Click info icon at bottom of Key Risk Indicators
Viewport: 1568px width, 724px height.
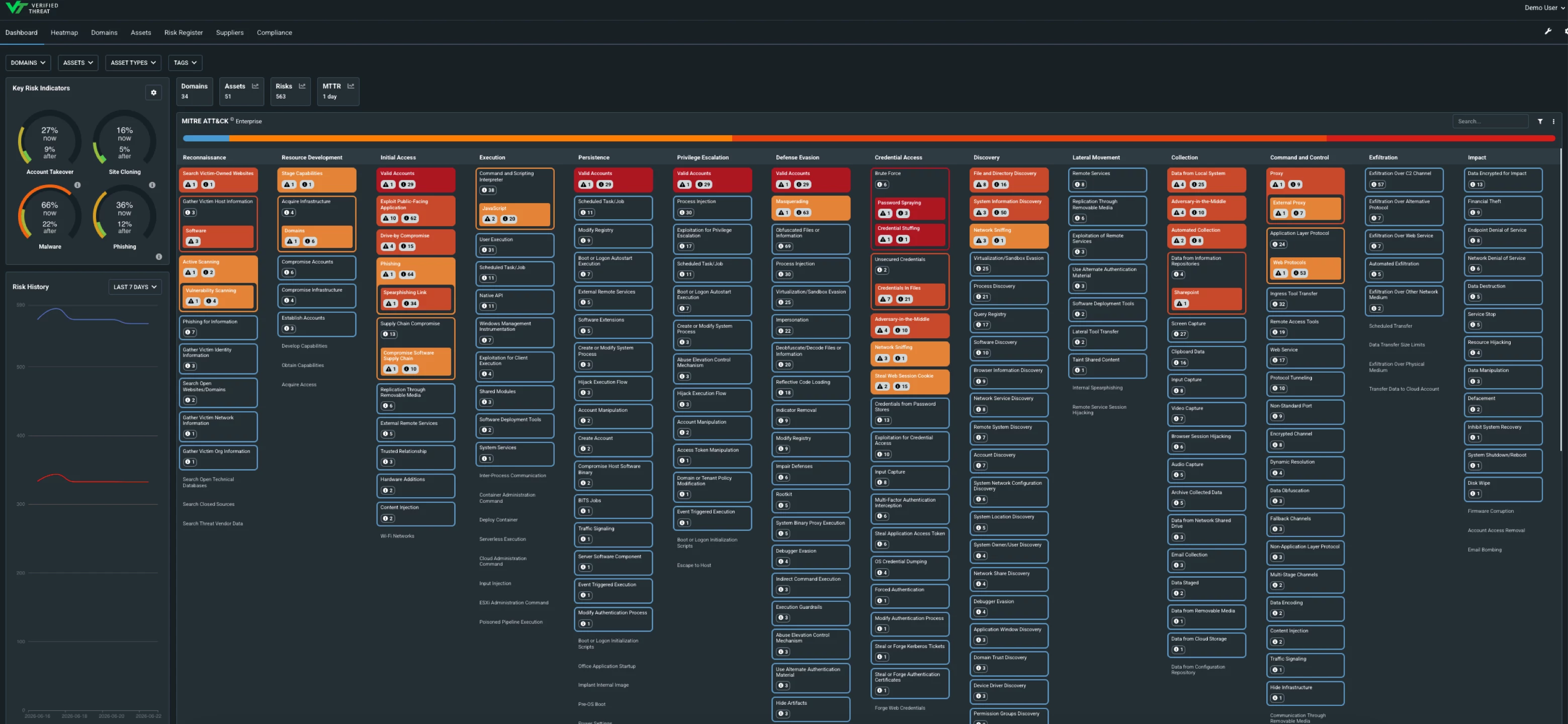pos(159,257)
